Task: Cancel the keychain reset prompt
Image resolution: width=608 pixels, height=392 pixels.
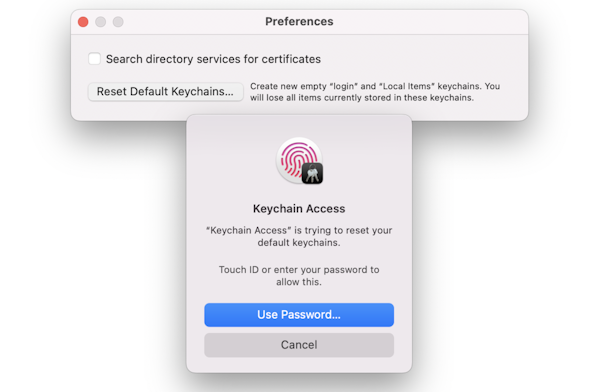Action: click(x=299, y=345)
